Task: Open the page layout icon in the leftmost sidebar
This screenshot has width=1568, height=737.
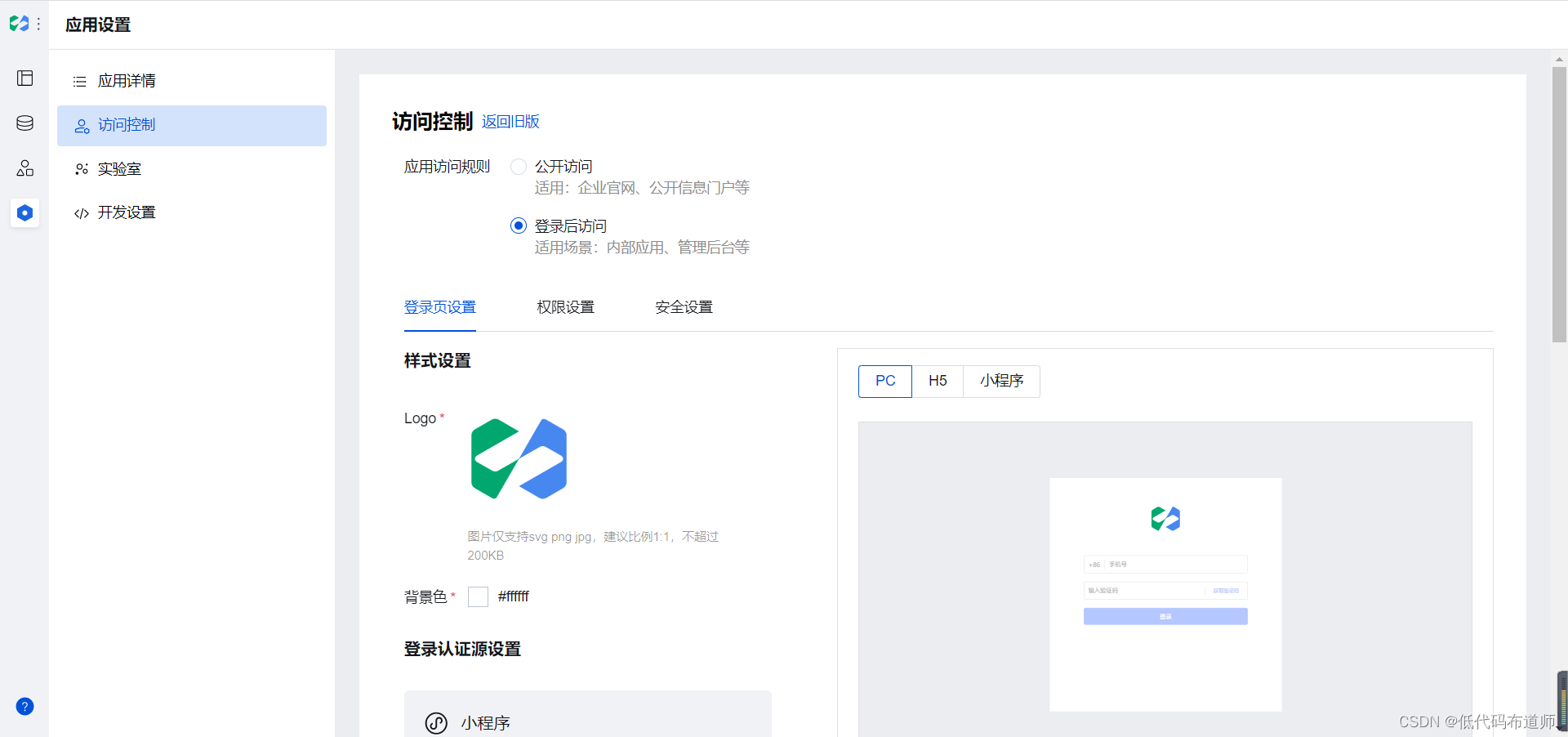Action: [24, 78]
